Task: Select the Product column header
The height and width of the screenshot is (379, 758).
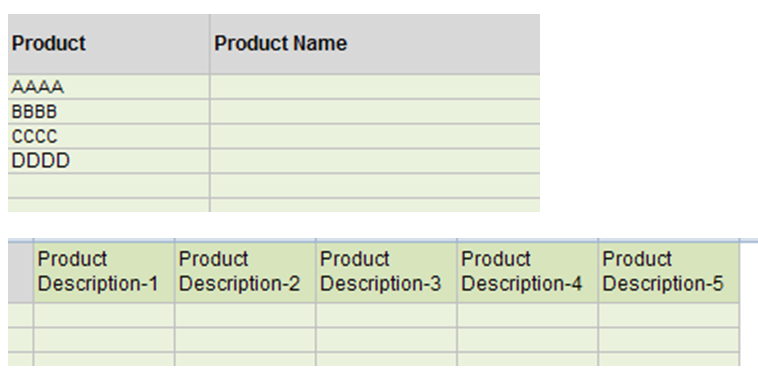Action: [109, 44]
